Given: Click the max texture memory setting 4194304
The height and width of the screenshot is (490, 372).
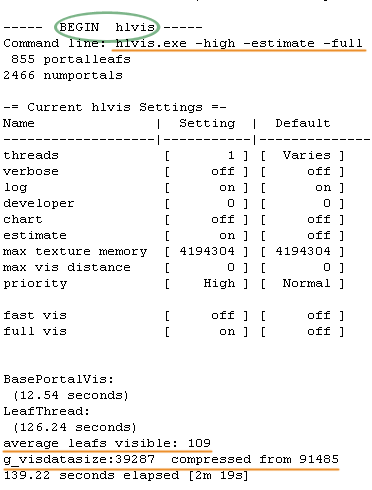Looking at the screenshot, I should coord(207,251).
